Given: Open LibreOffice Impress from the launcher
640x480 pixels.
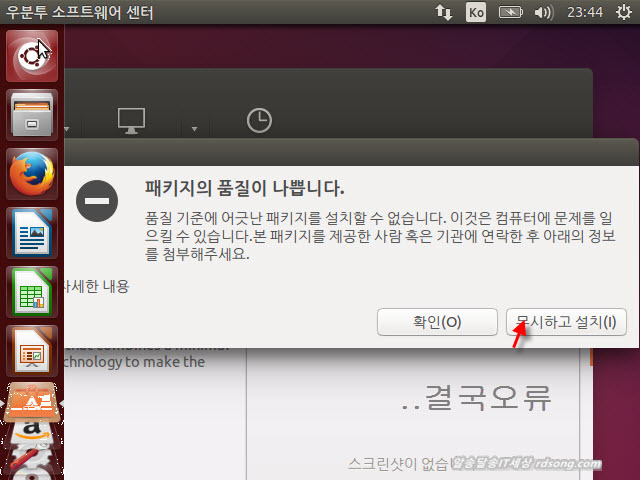Looking at the screenshot, I should [x=32, y=350].
